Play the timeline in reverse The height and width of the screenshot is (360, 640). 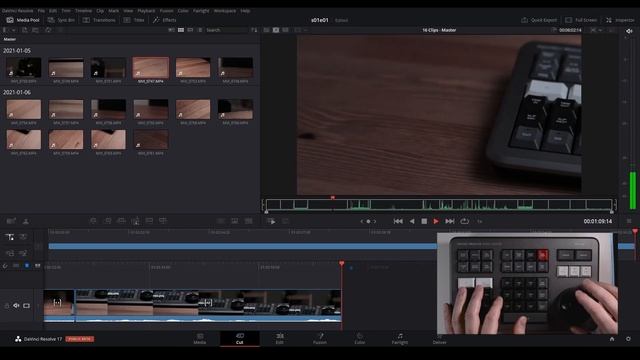(x=412, y=221)
